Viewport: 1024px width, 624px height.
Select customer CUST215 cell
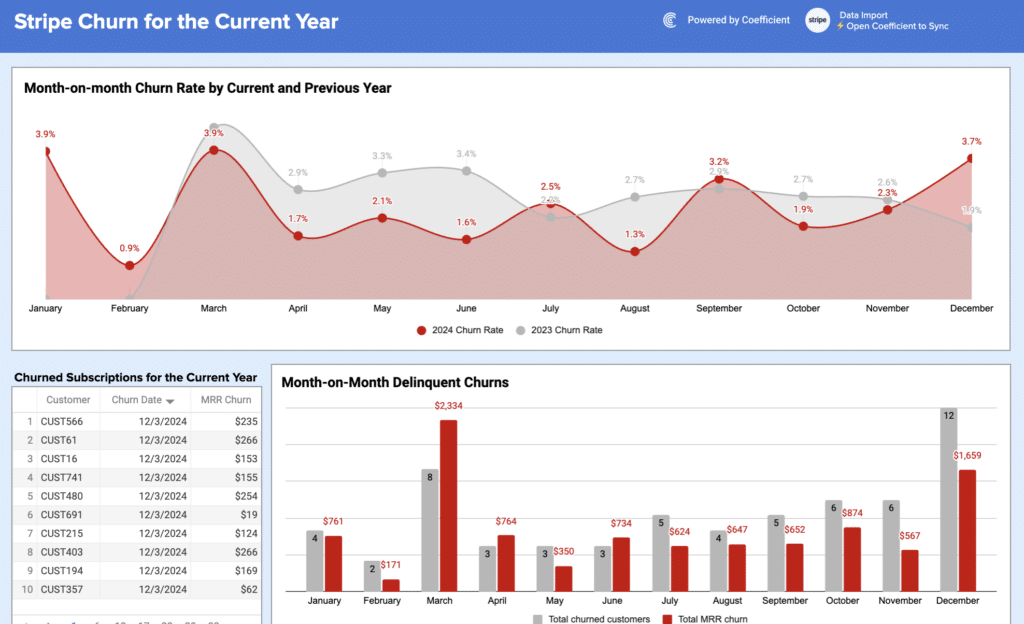[61, 533]
